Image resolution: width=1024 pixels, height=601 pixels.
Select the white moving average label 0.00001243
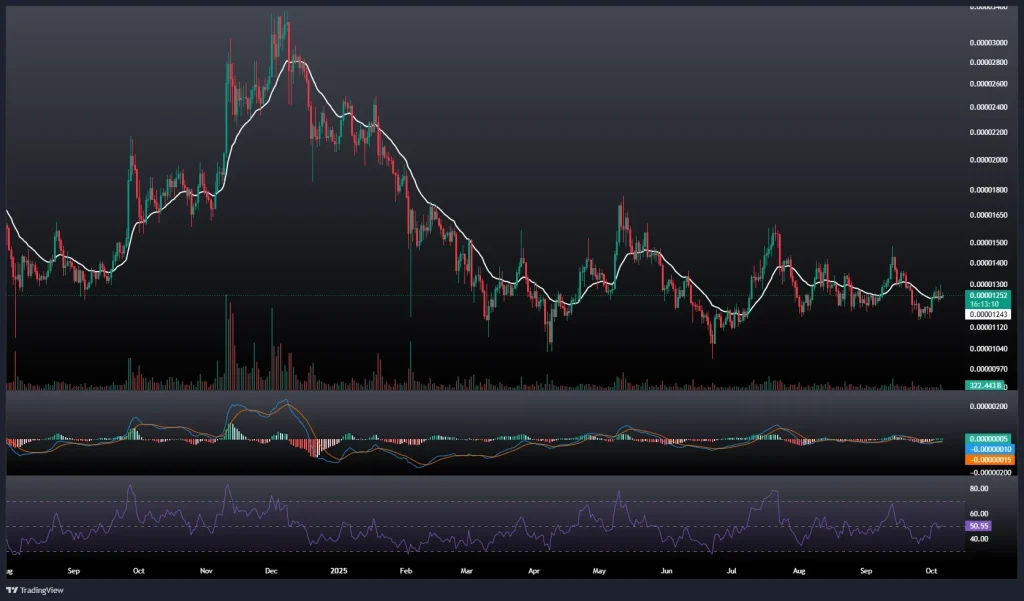(x=987, y=314)
